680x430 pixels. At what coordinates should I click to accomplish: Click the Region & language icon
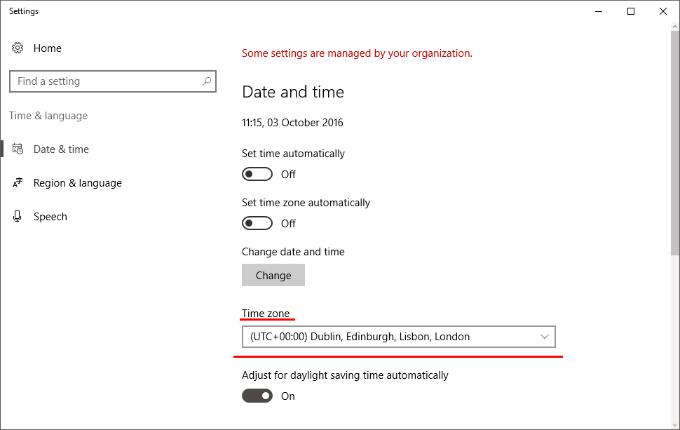[17, 183]
